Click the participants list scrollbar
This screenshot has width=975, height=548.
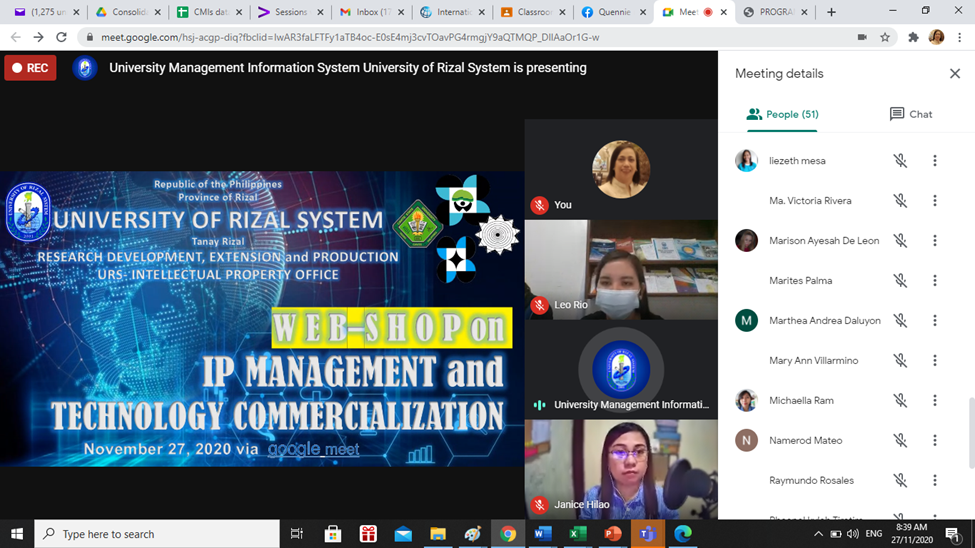[x=971, y=433]
